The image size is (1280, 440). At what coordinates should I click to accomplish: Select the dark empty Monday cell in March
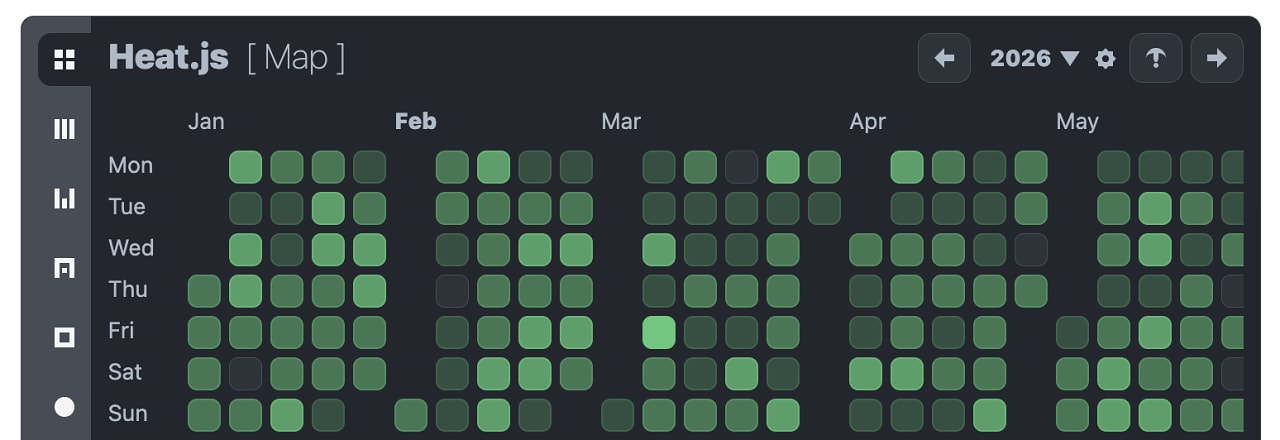[741, 167]
